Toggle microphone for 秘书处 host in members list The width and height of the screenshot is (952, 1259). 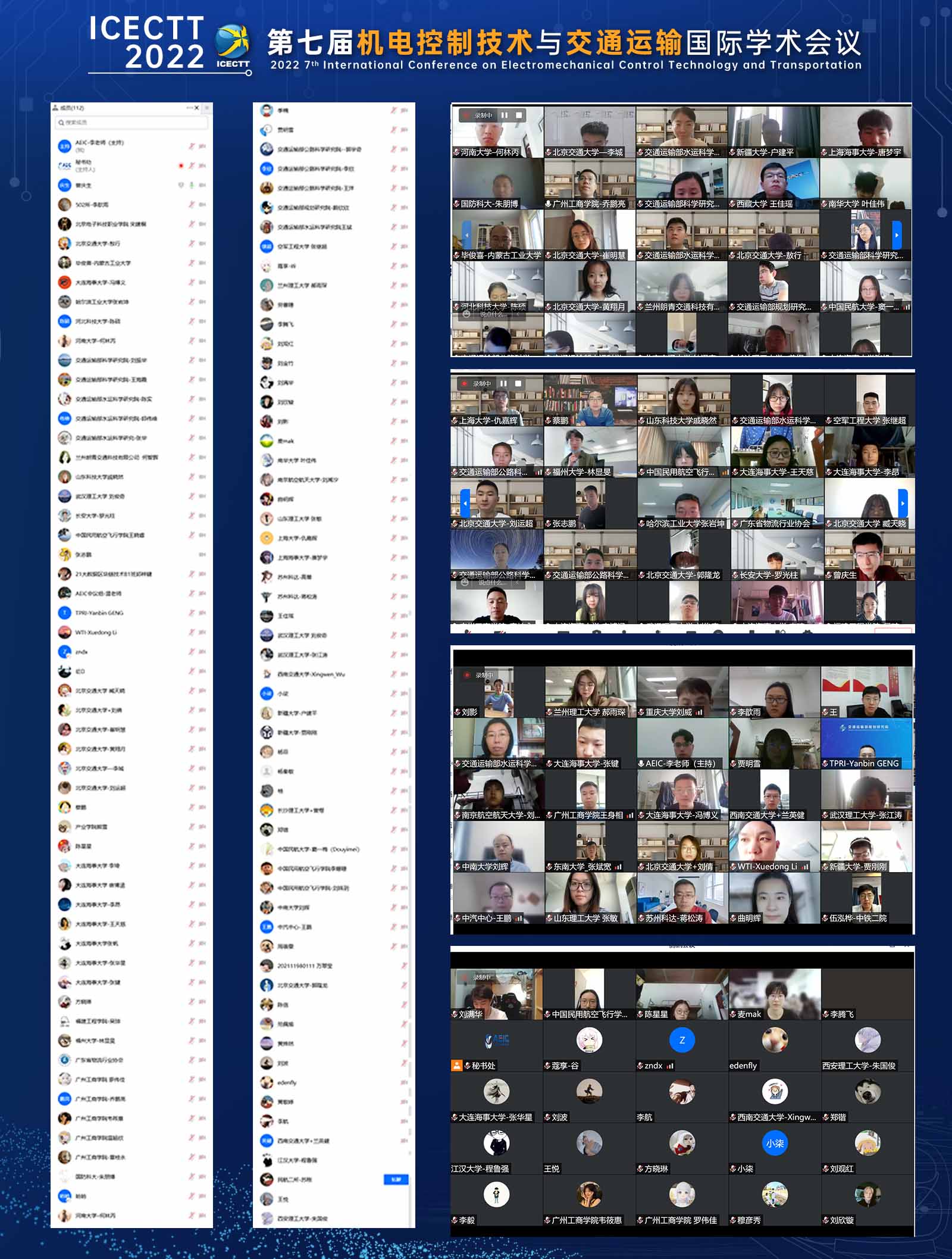(192, 165)
